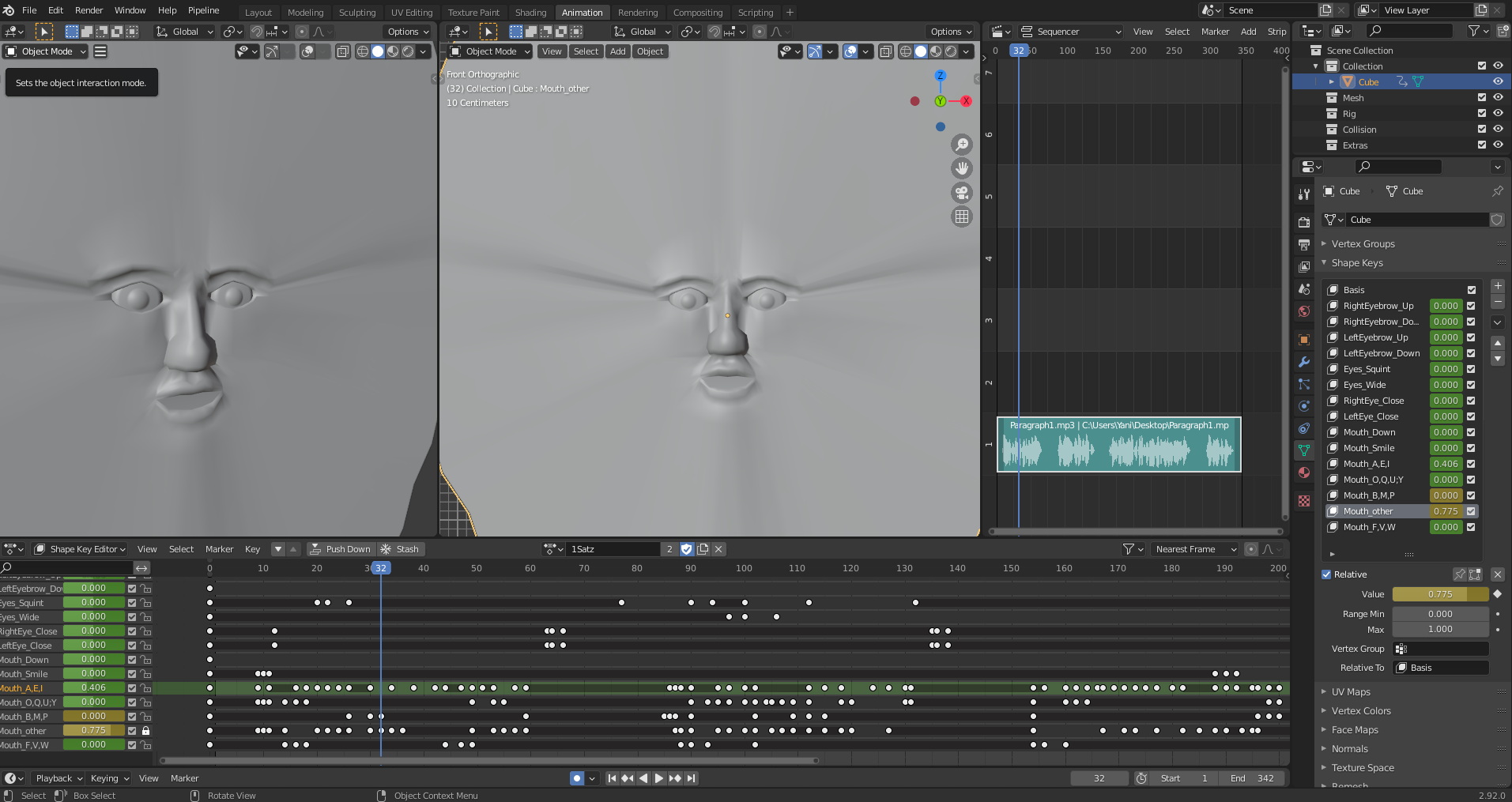Adjust the shape key Value slider

pos(1439,594)
